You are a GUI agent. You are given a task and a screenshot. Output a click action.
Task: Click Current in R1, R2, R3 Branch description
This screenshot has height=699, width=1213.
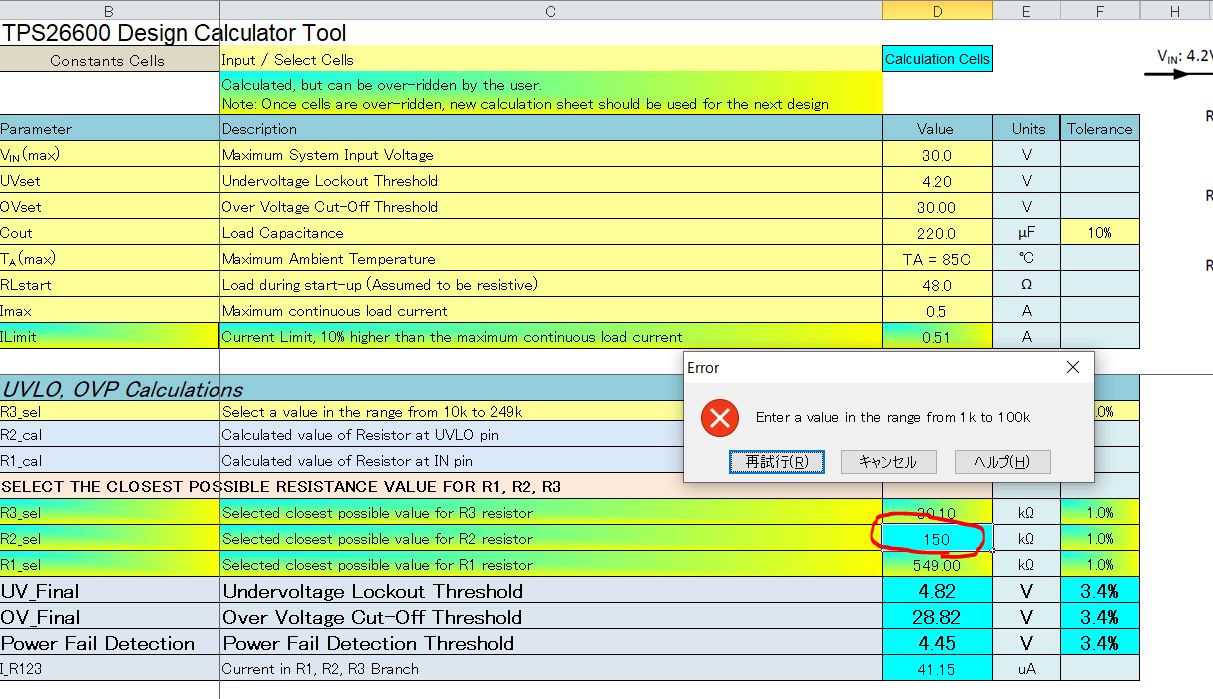(x=551, y=669)
